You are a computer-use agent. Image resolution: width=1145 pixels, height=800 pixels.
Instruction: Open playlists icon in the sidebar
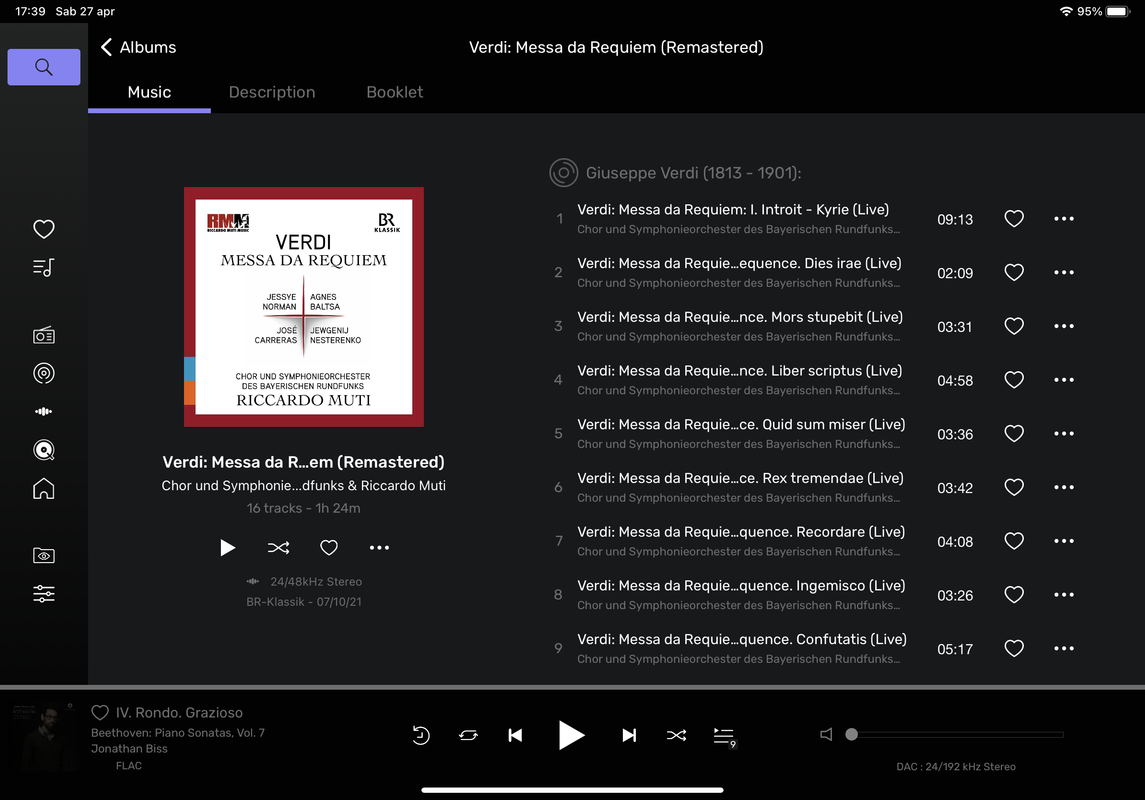[x=44, y=268]
